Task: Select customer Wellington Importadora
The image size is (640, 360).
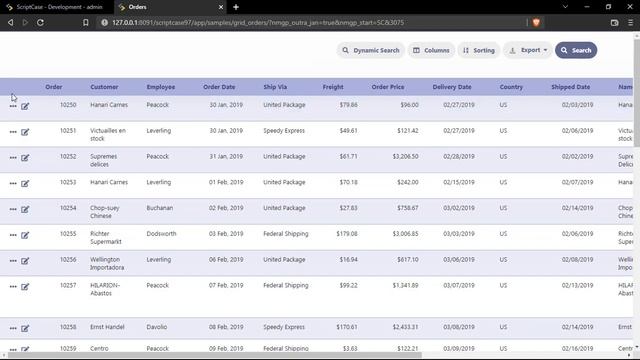Action: pyautogui.click(x=107, y=263)
